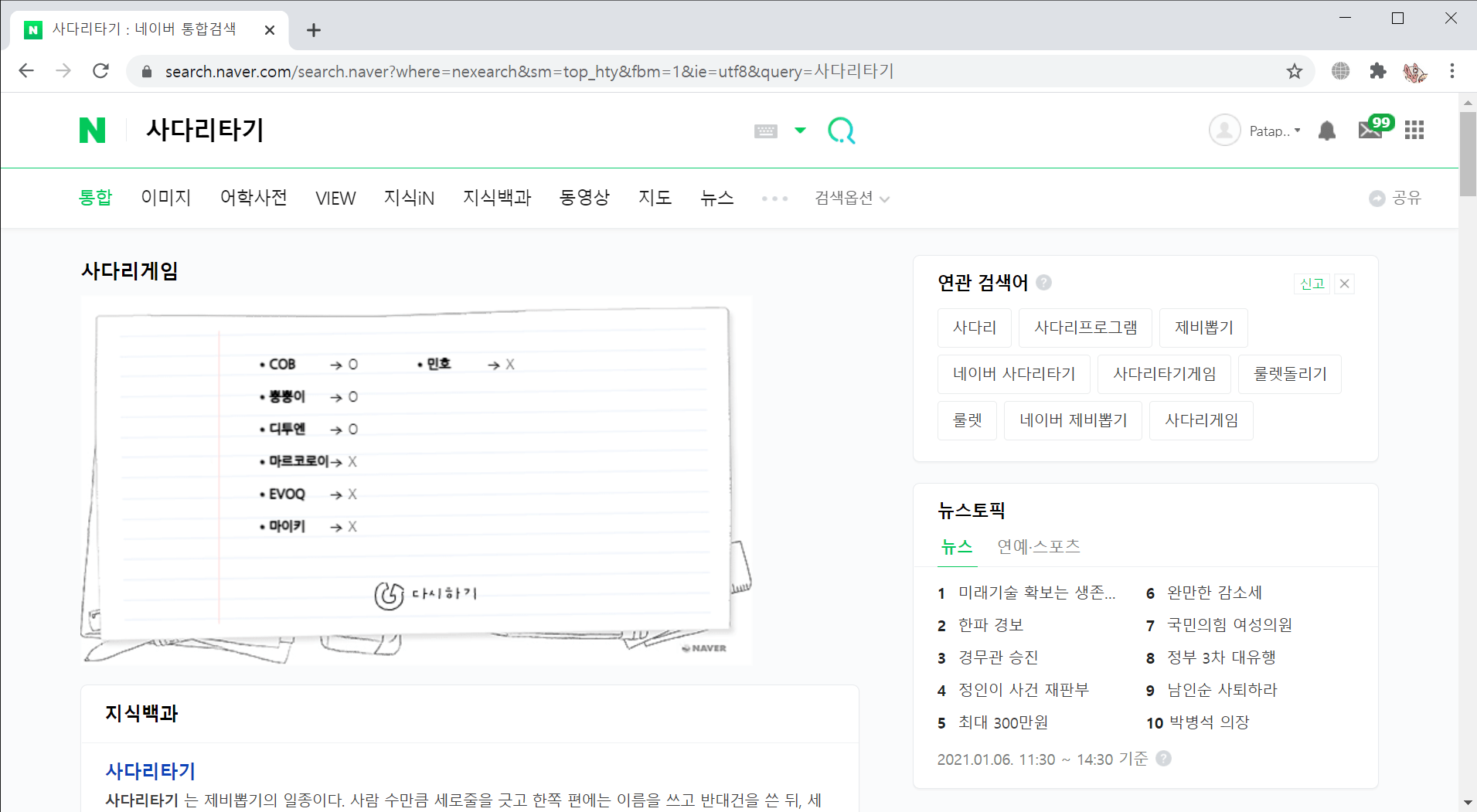
Task: Switch to the 지도 tab
Action: [655, 198]
